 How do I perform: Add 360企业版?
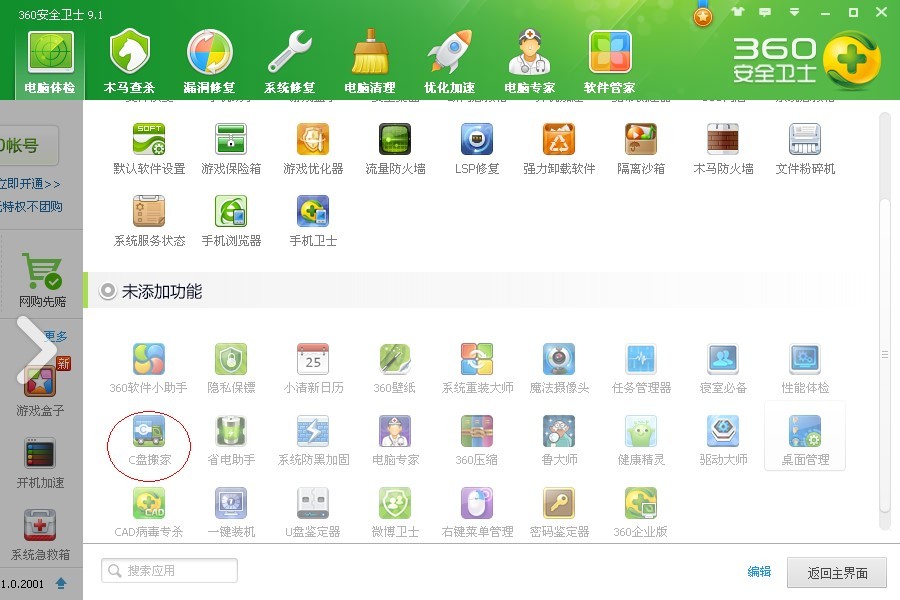[641, 512]
